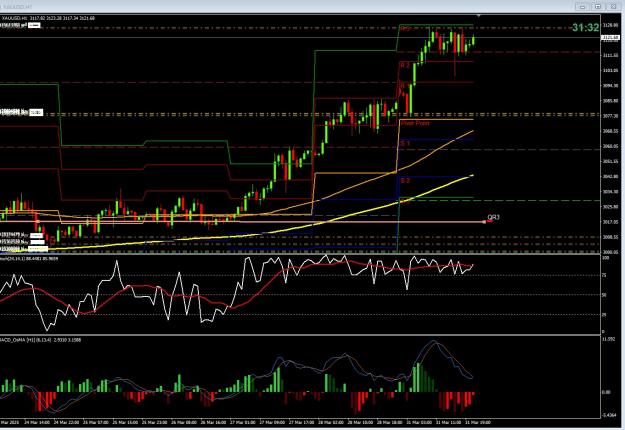The image size is (625, 430).
Task: Click the current price tag 3121.68 on price axis
Action: click(x=610, y=38)
